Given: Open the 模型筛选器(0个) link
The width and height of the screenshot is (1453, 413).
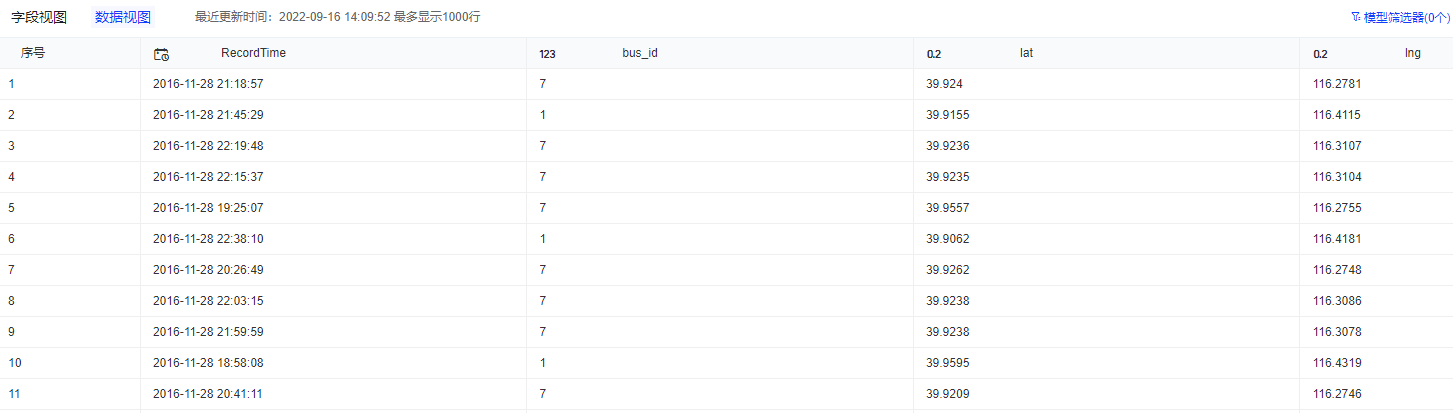Looking at the screenshot, I should [1403, 17].
